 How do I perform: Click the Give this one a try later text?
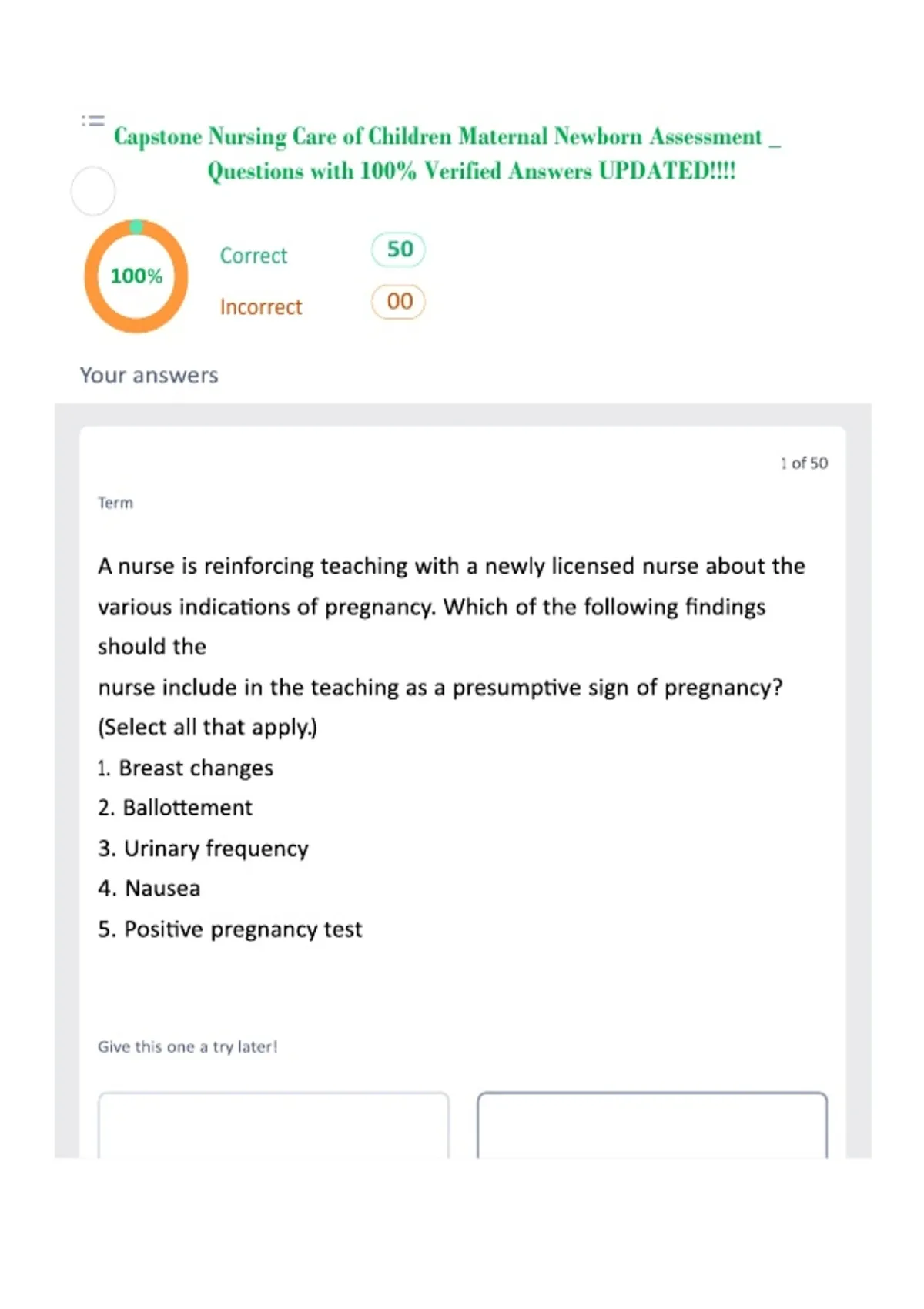tap(187, 1047)
